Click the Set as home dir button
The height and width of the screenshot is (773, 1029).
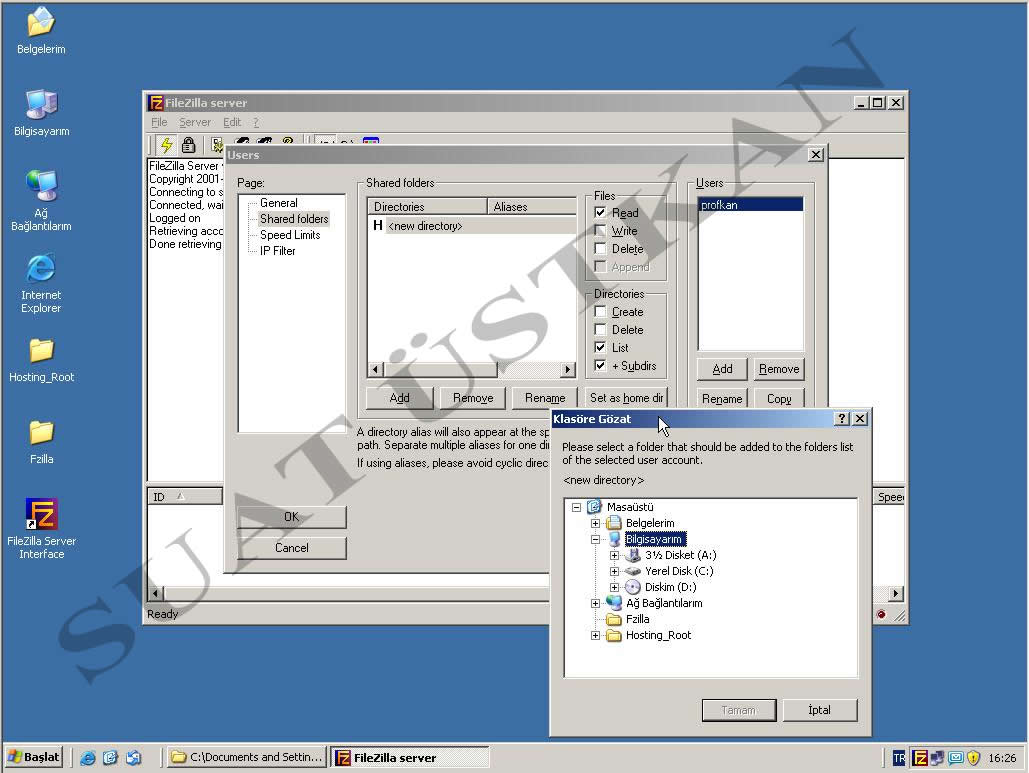tap(626, 398)
